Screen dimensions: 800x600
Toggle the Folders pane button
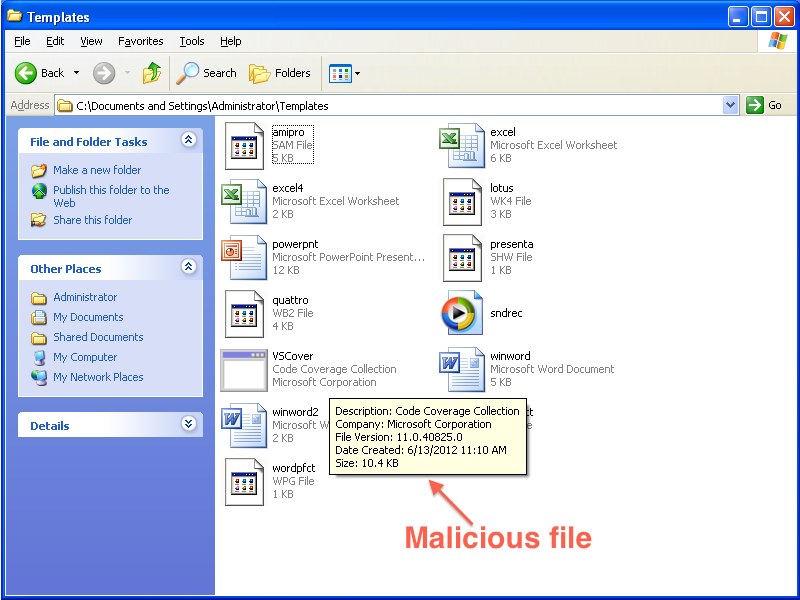coord(280,73)
